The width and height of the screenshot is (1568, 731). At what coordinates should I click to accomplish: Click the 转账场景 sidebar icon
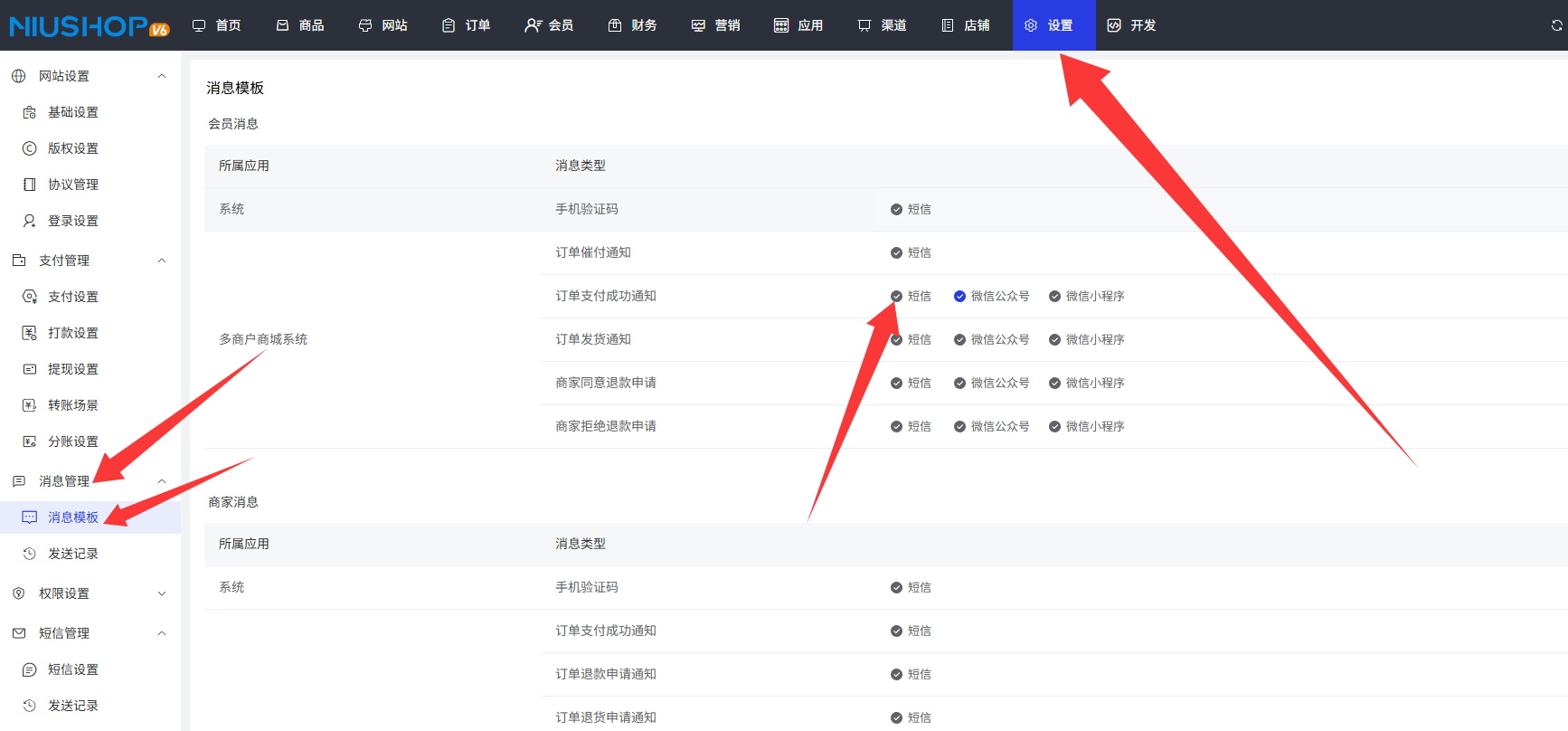[29, 405]
